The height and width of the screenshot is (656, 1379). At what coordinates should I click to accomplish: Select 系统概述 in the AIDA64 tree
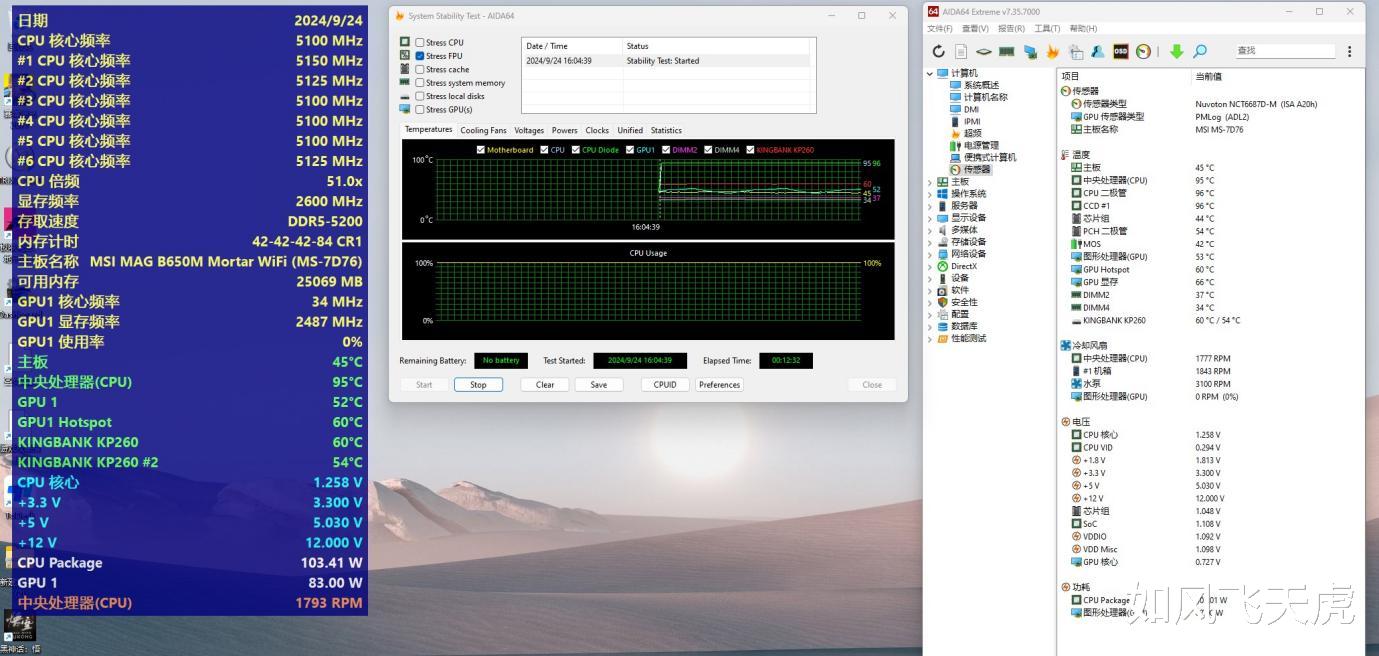point(974,85)
